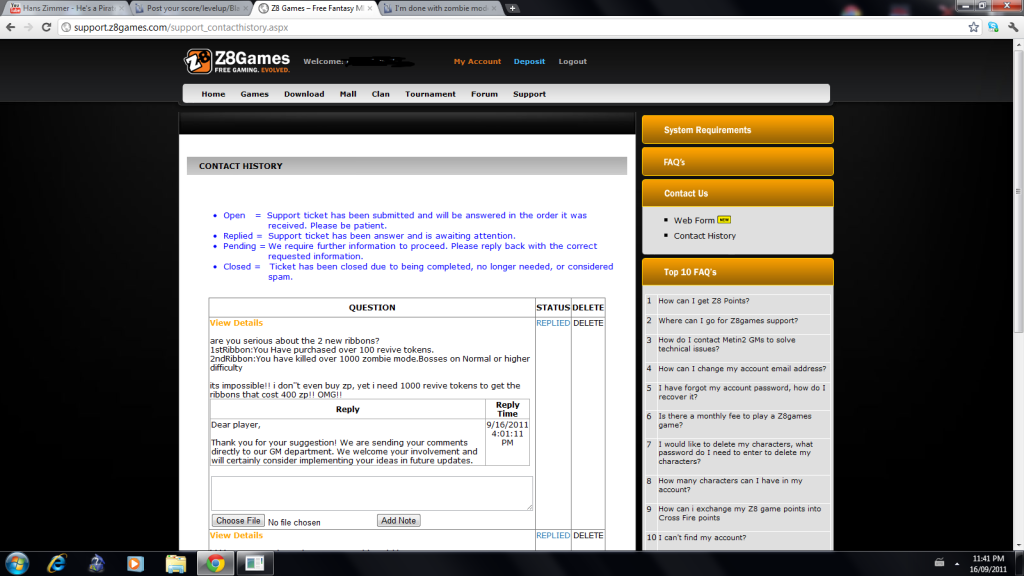Go back using the browser back arrow
The image size is (1024, 576).
[10, 27]
